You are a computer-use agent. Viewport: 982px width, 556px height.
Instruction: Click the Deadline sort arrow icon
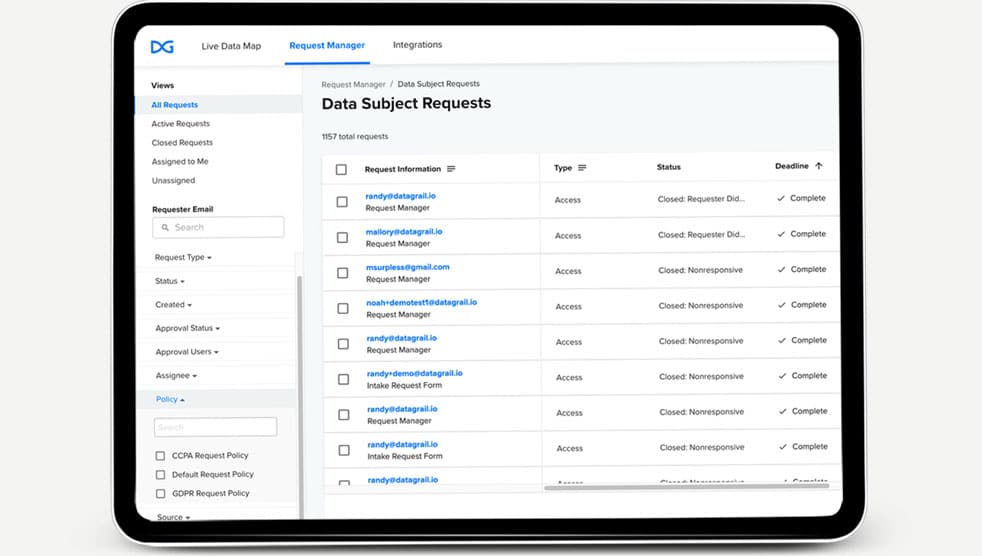pos(819,166)
